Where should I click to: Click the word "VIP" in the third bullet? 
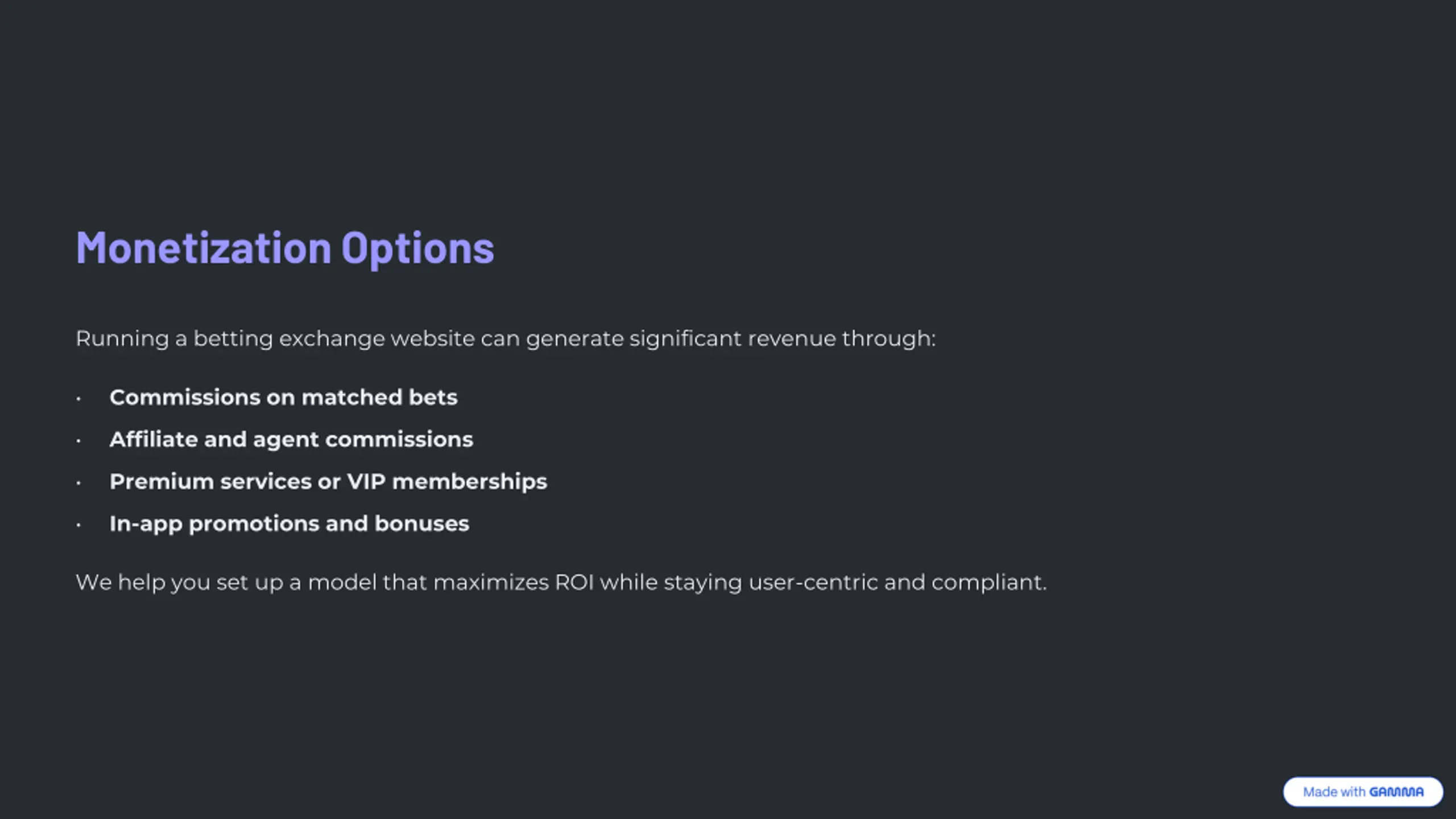tap(366, 482)
